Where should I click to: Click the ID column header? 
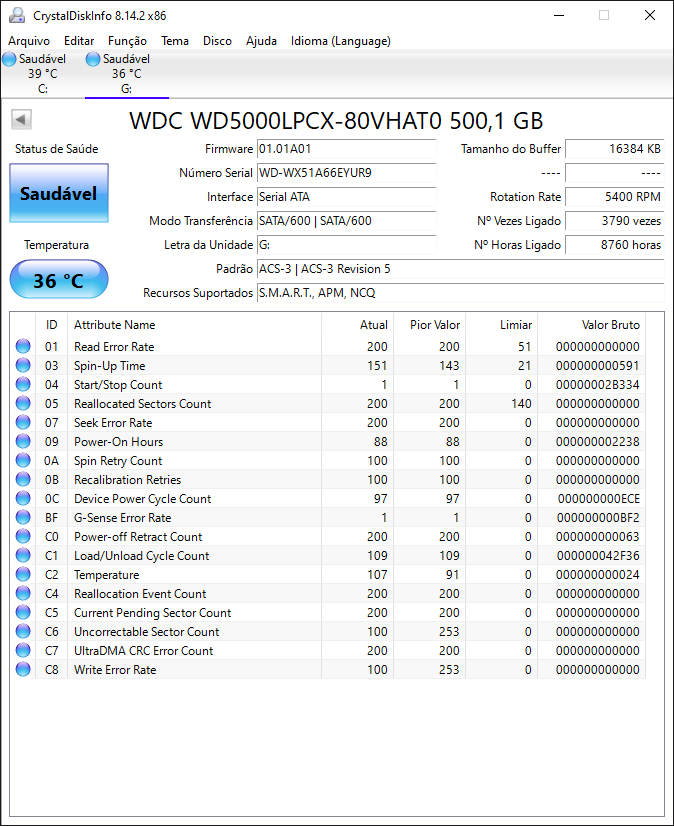pos(51,324)
